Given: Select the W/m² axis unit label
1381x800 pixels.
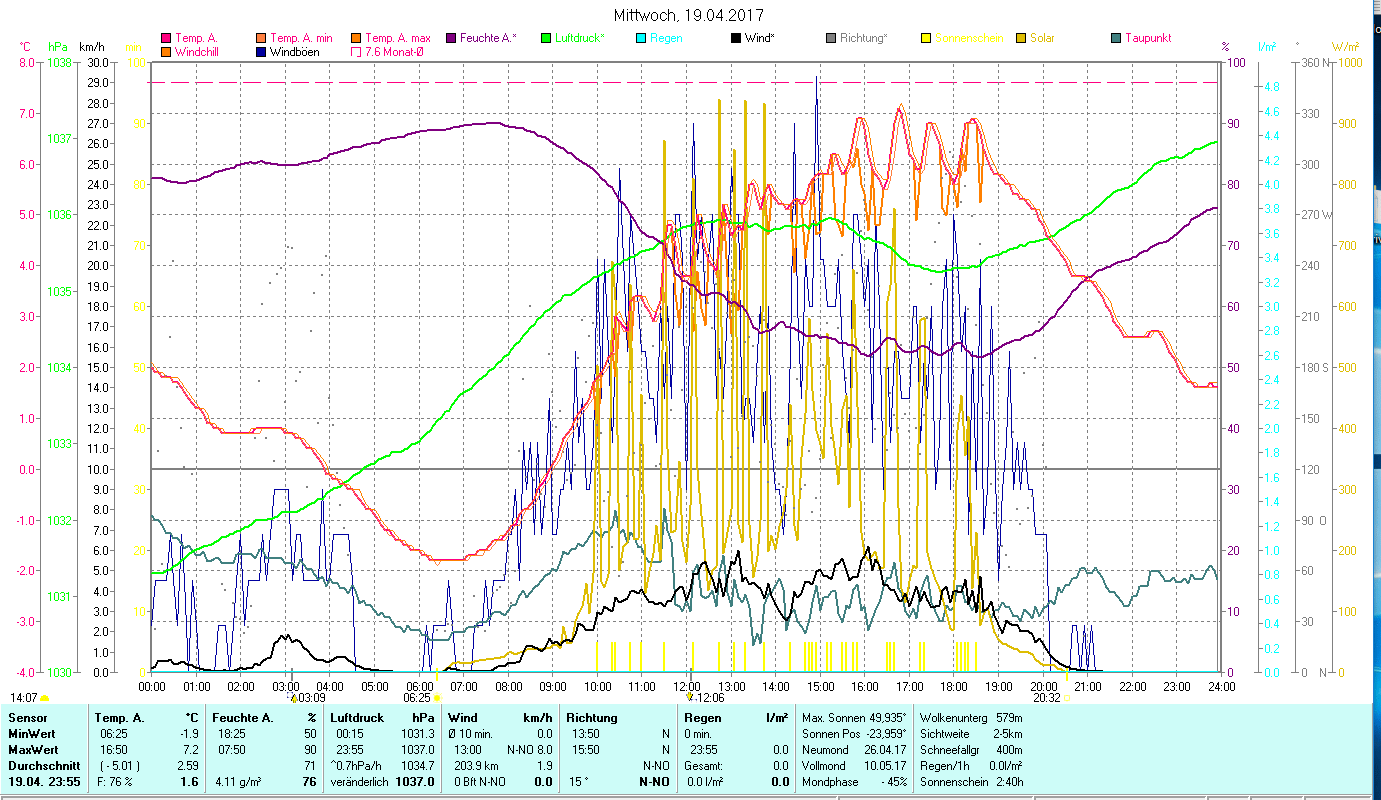Looking at the screenshot, I should [x=1346, y=47].
